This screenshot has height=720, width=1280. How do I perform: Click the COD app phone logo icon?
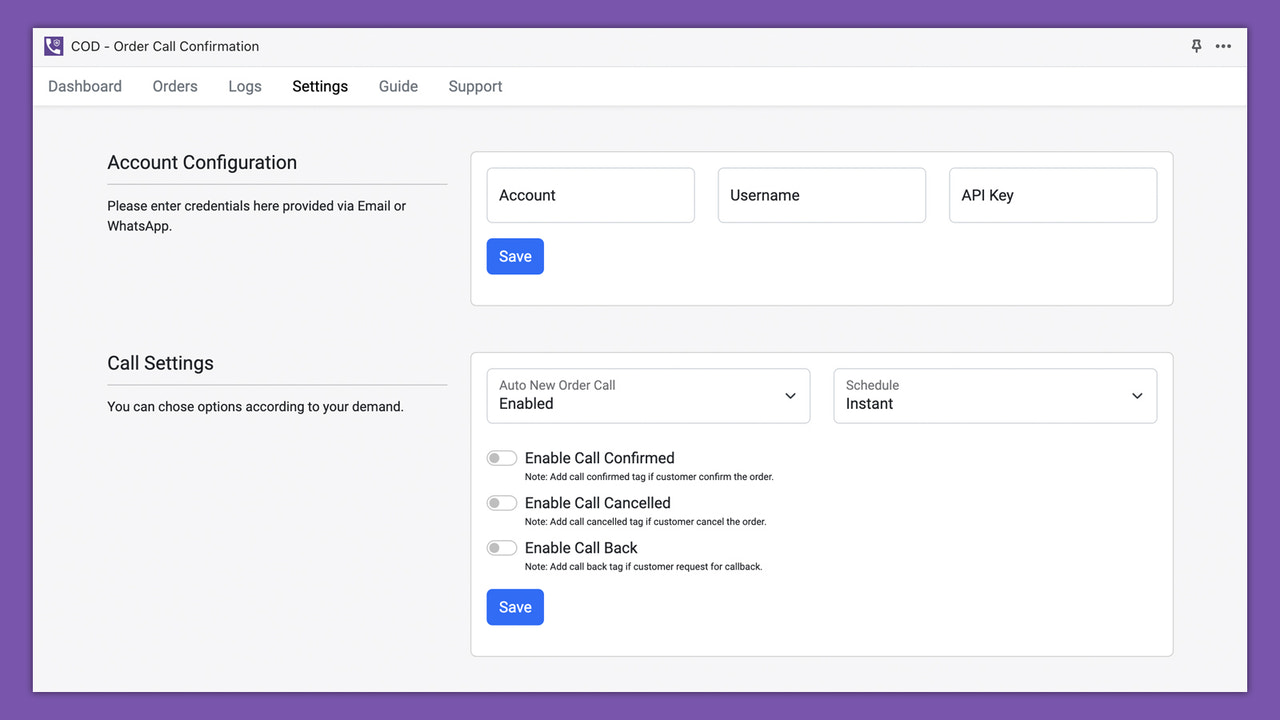click(52, 46)
